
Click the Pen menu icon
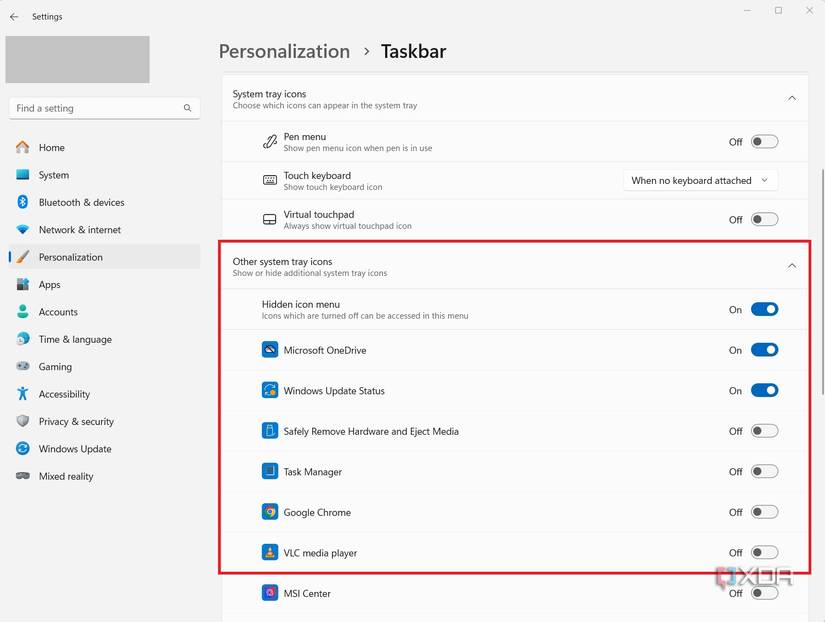tap(270, 142)
